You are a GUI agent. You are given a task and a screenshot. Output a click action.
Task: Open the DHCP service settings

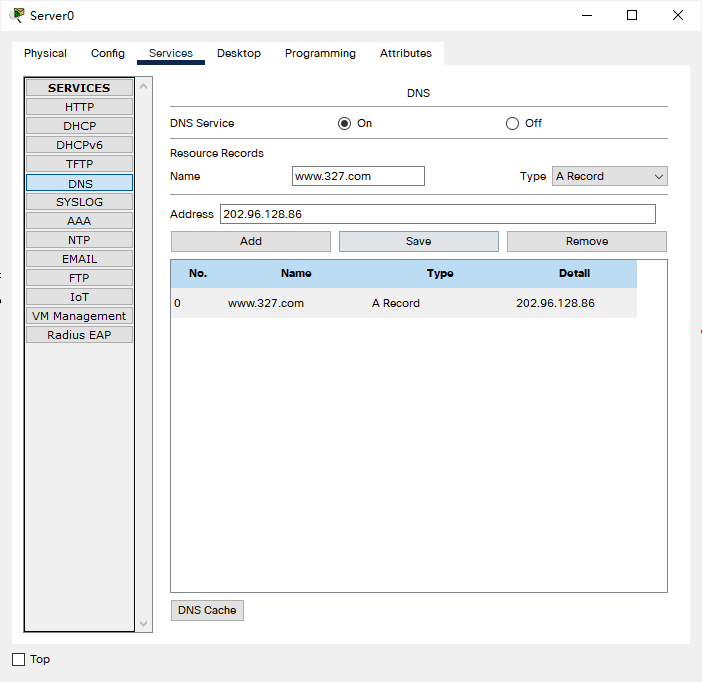coord(79,126)
